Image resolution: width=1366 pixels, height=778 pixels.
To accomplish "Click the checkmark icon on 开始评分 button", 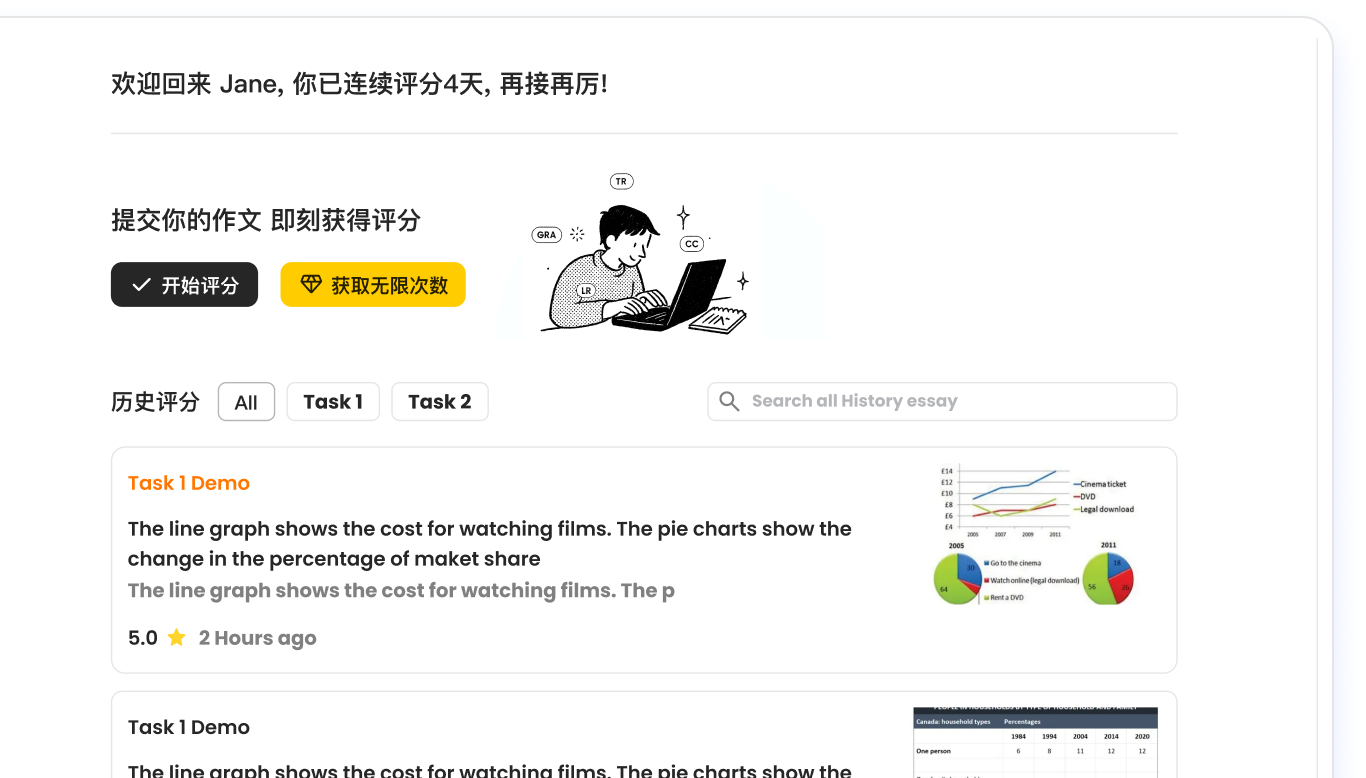I will coord(141,285).
